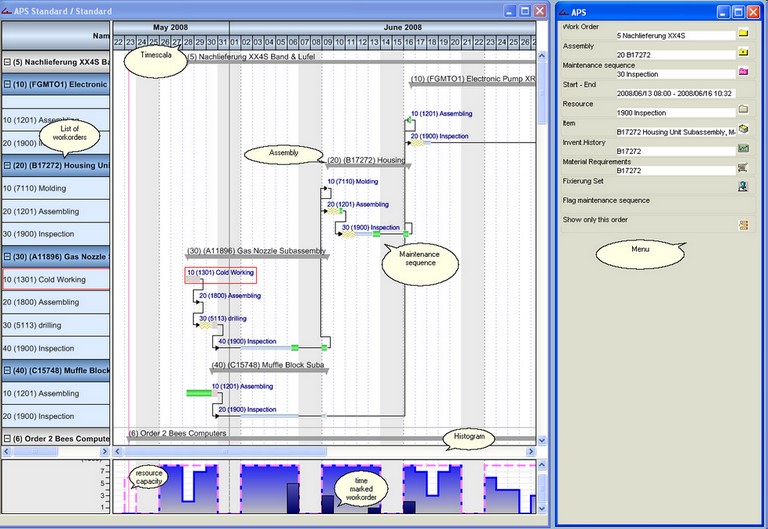Click the Work Order field 5 Nachlieferung XX4S
The width and height of the screenshot is (768, 529).
tap(675, 34)
